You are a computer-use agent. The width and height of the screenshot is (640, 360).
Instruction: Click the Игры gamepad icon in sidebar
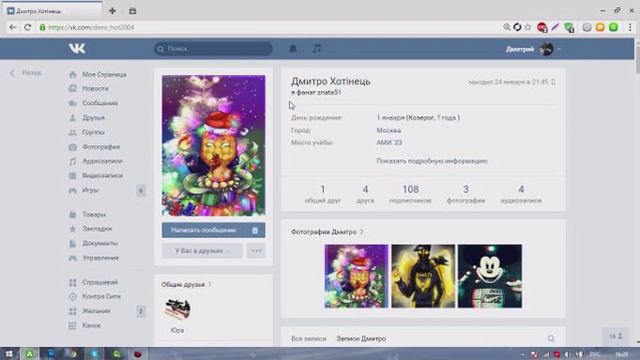73,190
